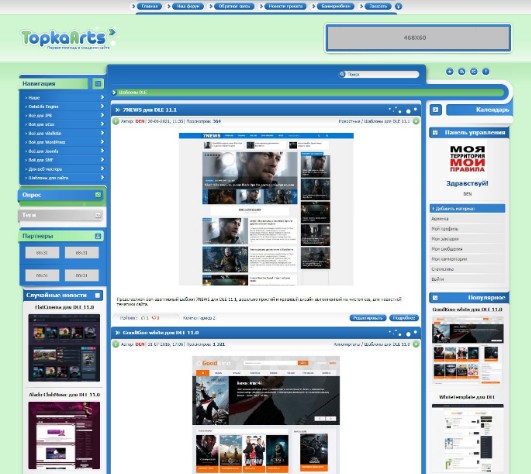Expand the Всё для WordPress arrow
This screenshot has height=474, width=531.
click(102, 142)
